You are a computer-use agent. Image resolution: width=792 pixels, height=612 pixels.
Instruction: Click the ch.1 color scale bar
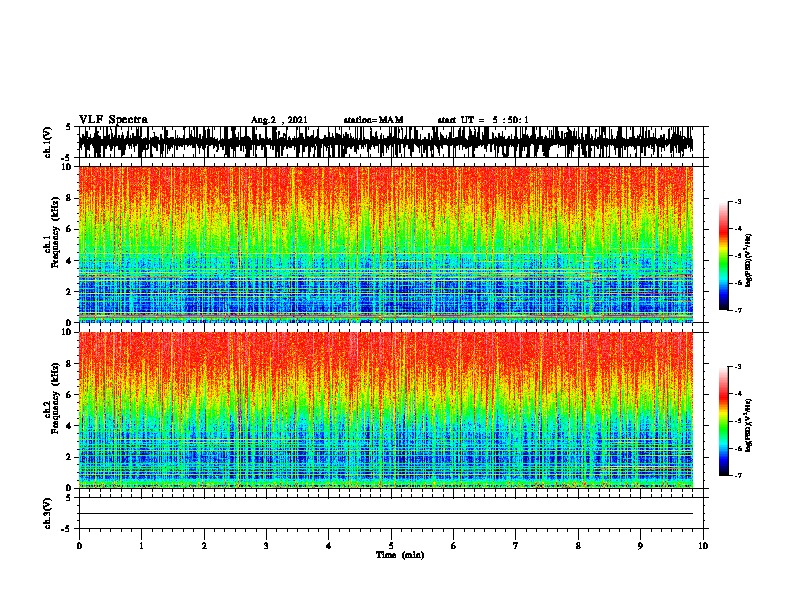tap(723, 256)
